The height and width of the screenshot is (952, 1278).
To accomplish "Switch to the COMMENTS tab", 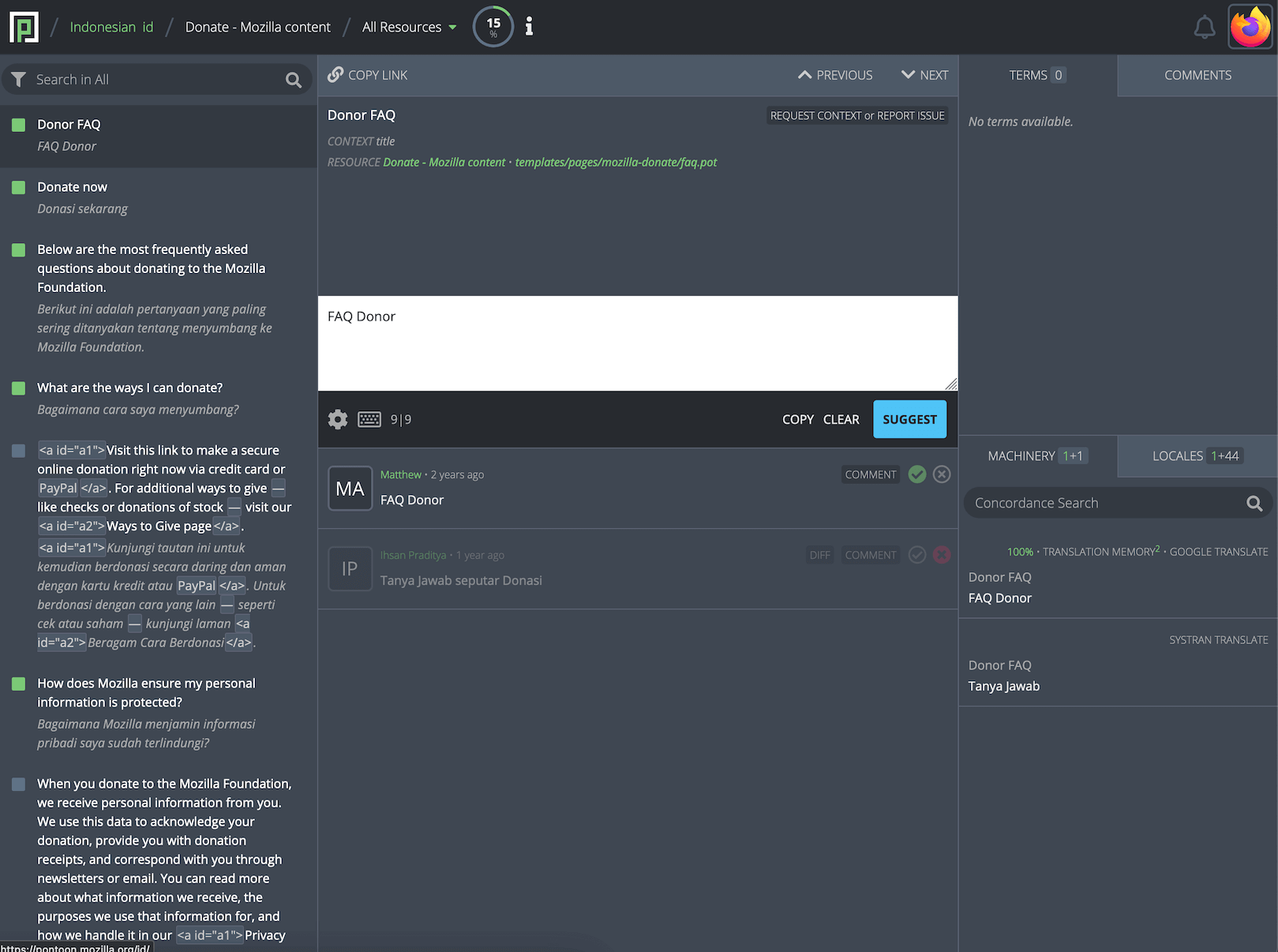I will [x=1197, y=75].
